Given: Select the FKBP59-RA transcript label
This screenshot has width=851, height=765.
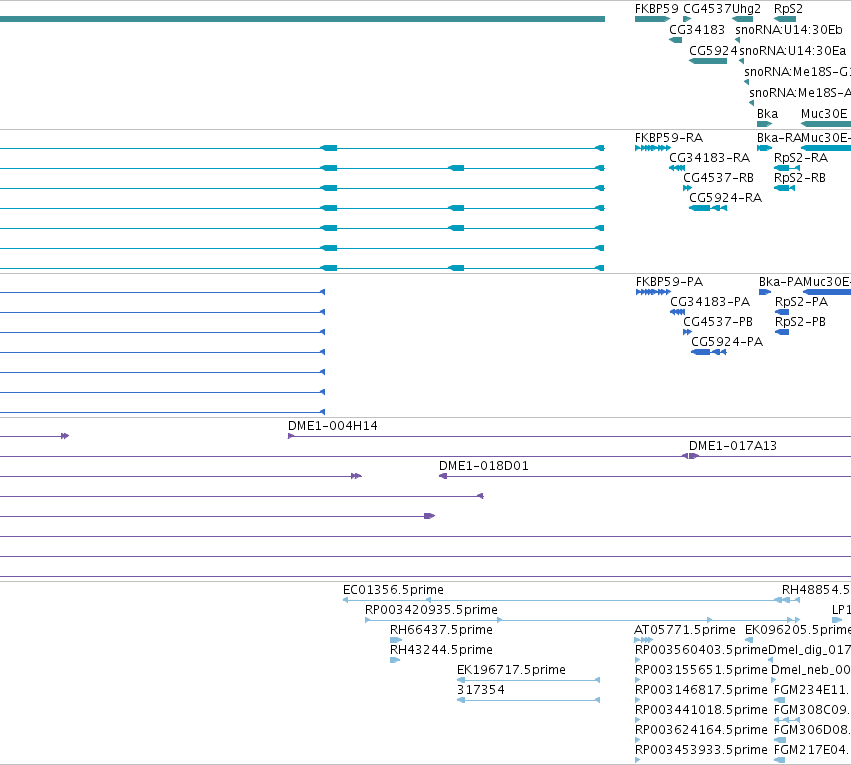Looking at the screenshot, I should click(669, 138).
